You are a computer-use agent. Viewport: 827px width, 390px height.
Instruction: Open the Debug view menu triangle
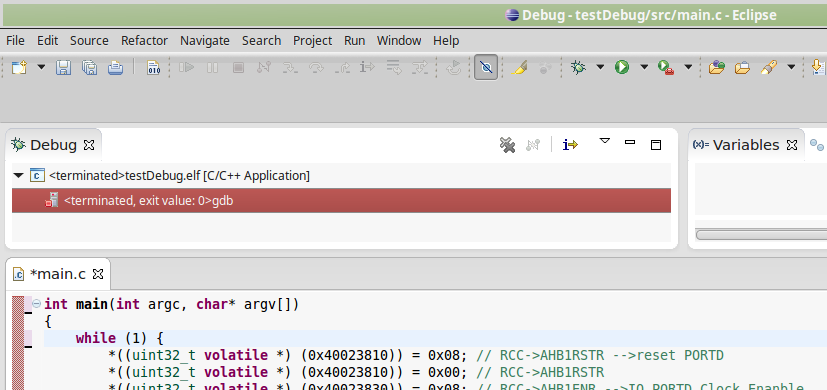click(605, 141)
